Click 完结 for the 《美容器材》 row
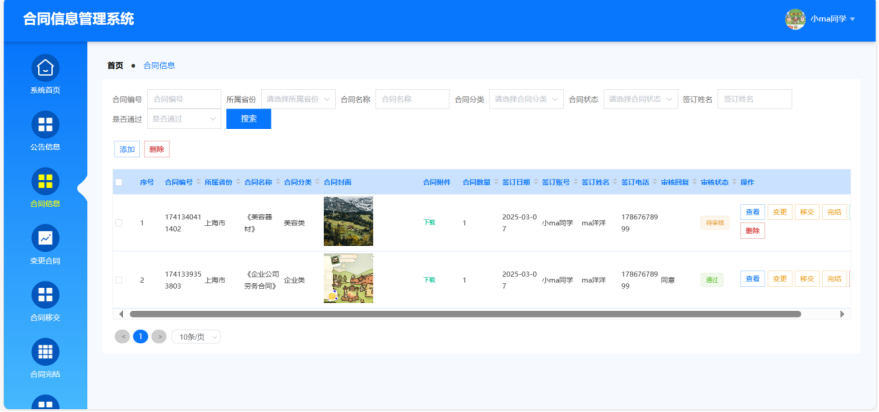Viewport: 879px width, 412px height. click(834, 212)
